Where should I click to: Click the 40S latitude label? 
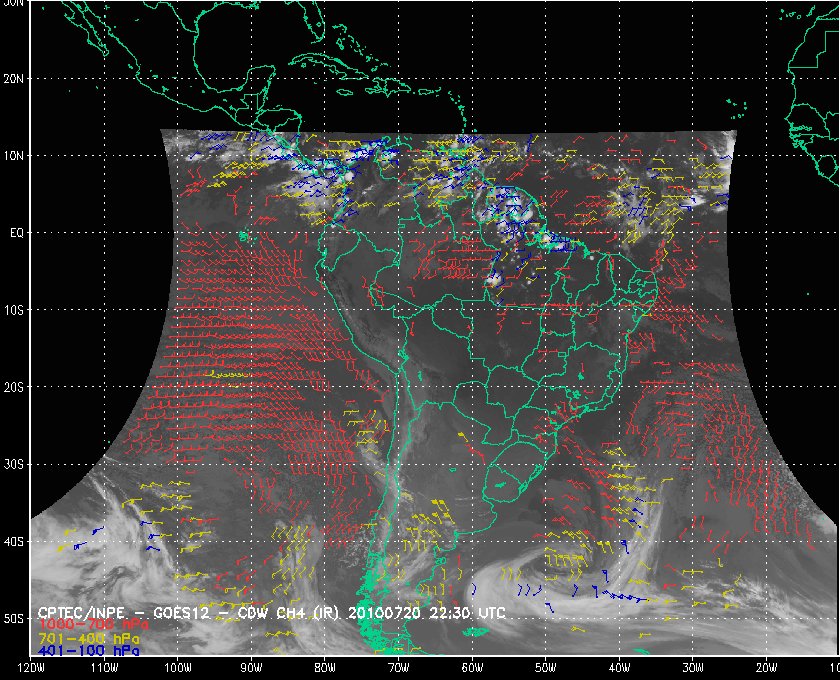pos(13,541)
